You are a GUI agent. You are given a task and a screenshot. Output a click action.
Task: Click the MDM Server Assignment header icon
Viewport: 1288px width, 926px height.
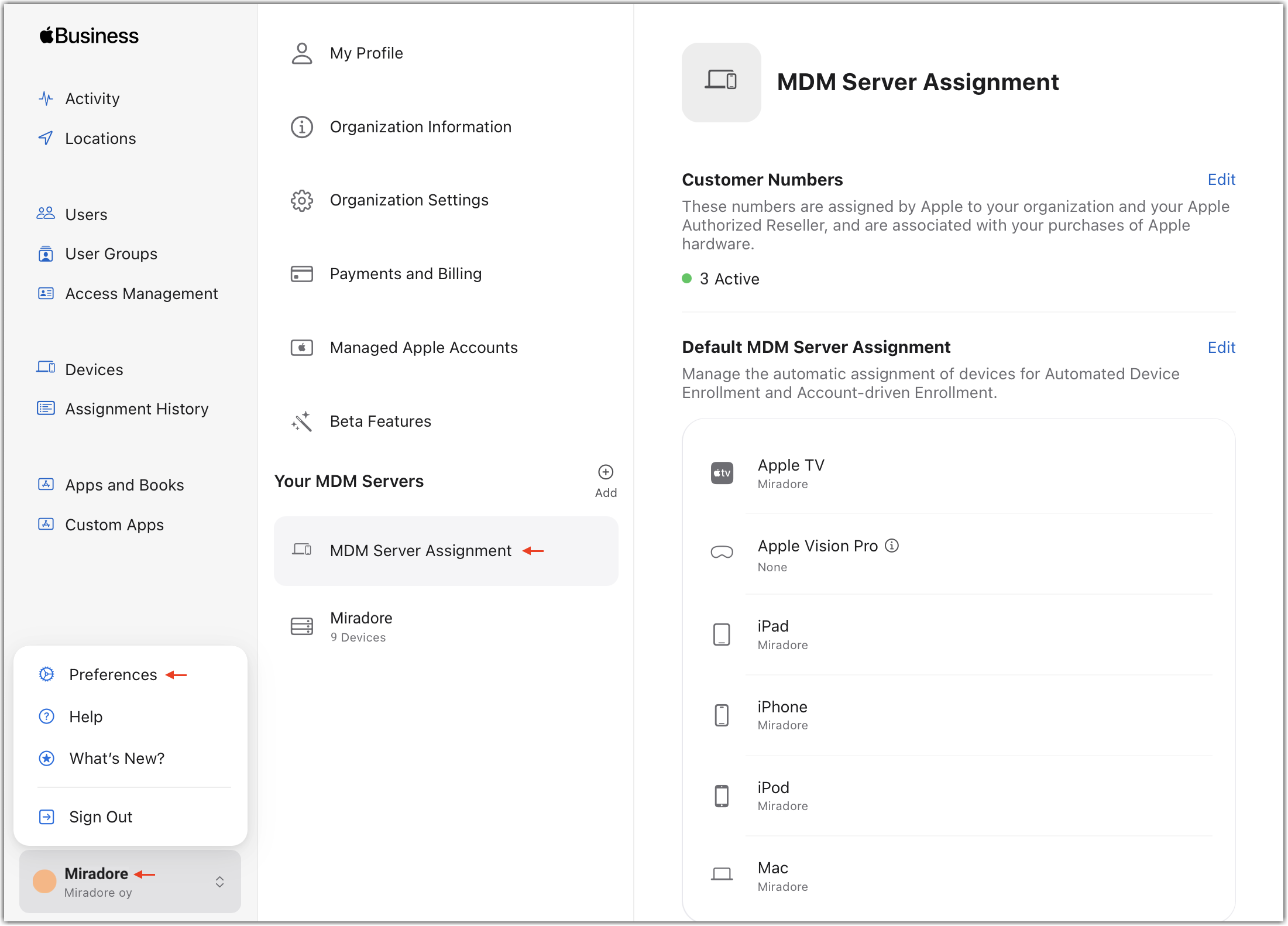tap(721, 82)
